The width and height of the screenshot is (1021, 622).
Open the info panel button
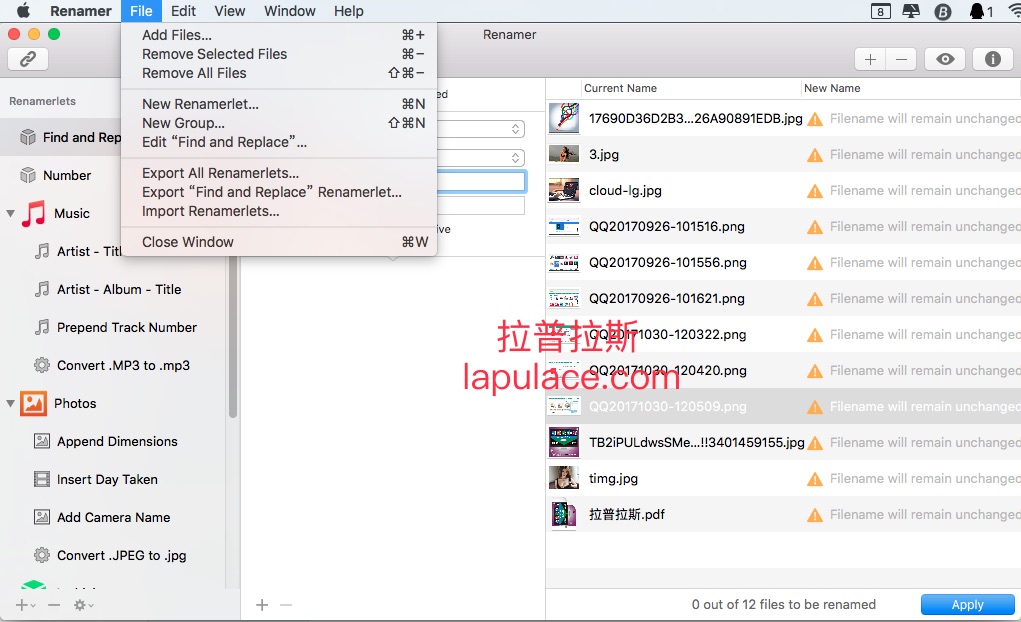click(x=992, y=59)
